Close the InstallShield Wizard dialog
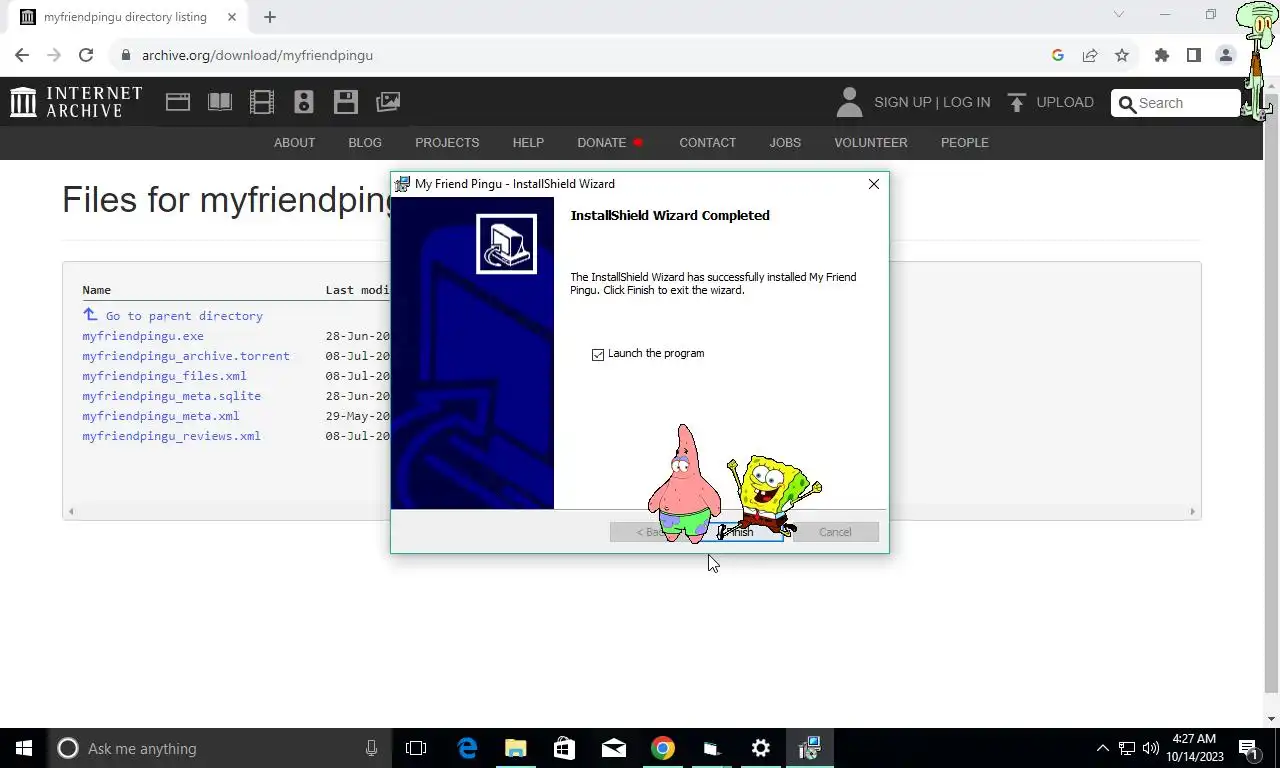 [874, 184]
